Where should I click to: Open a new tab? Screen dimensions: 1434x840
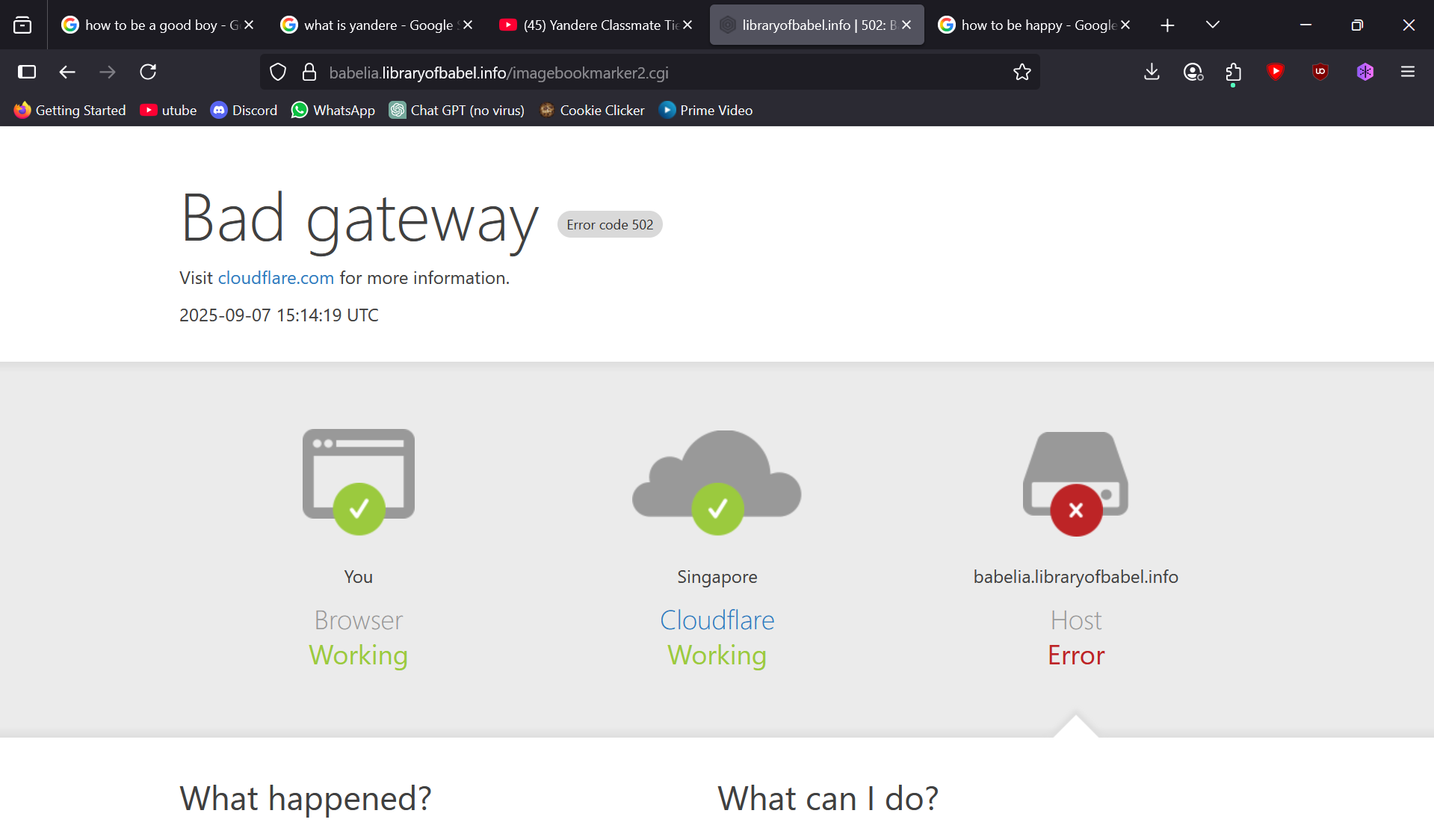point(1167,25)
